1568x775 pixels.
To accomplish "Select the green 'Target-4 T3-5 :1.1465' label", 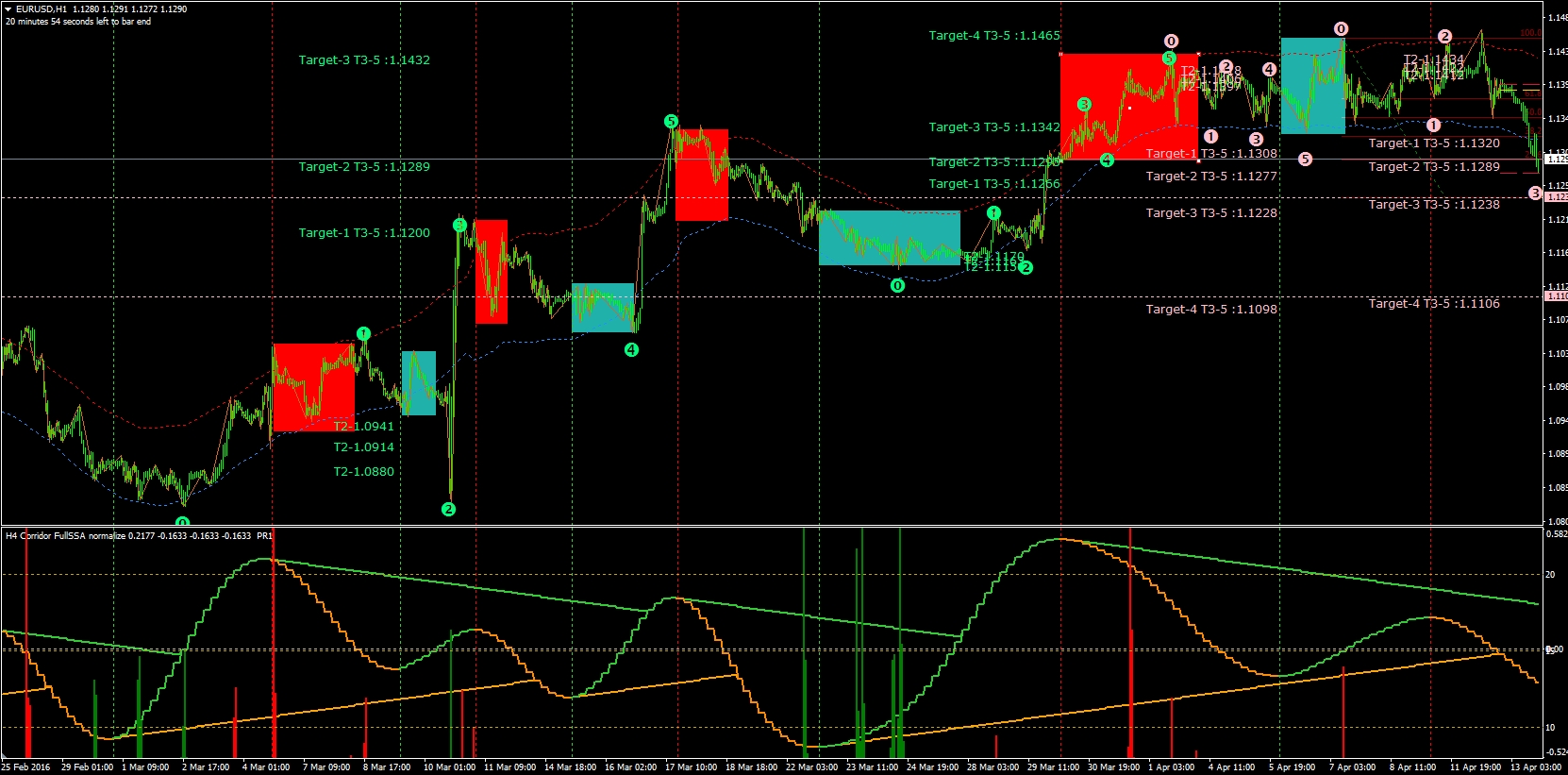I will coord(994,35).
